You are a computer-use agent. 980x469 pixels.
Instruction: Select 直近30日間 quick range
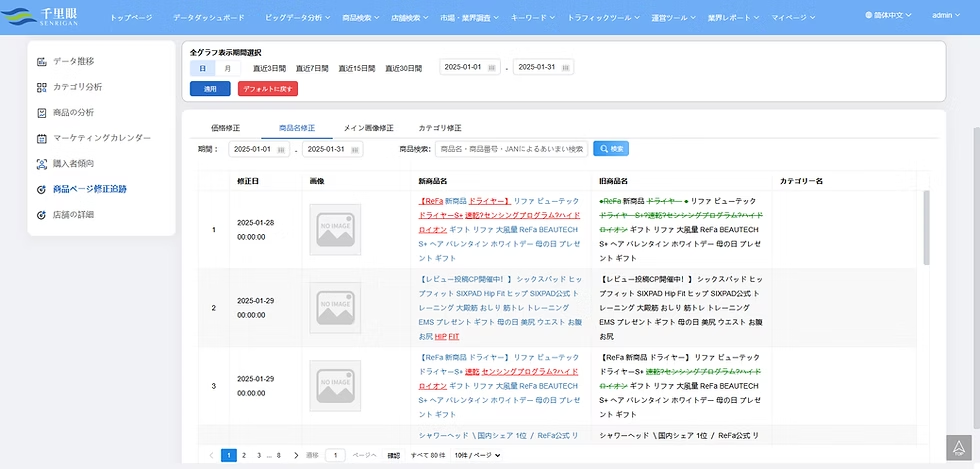point(403,69)
